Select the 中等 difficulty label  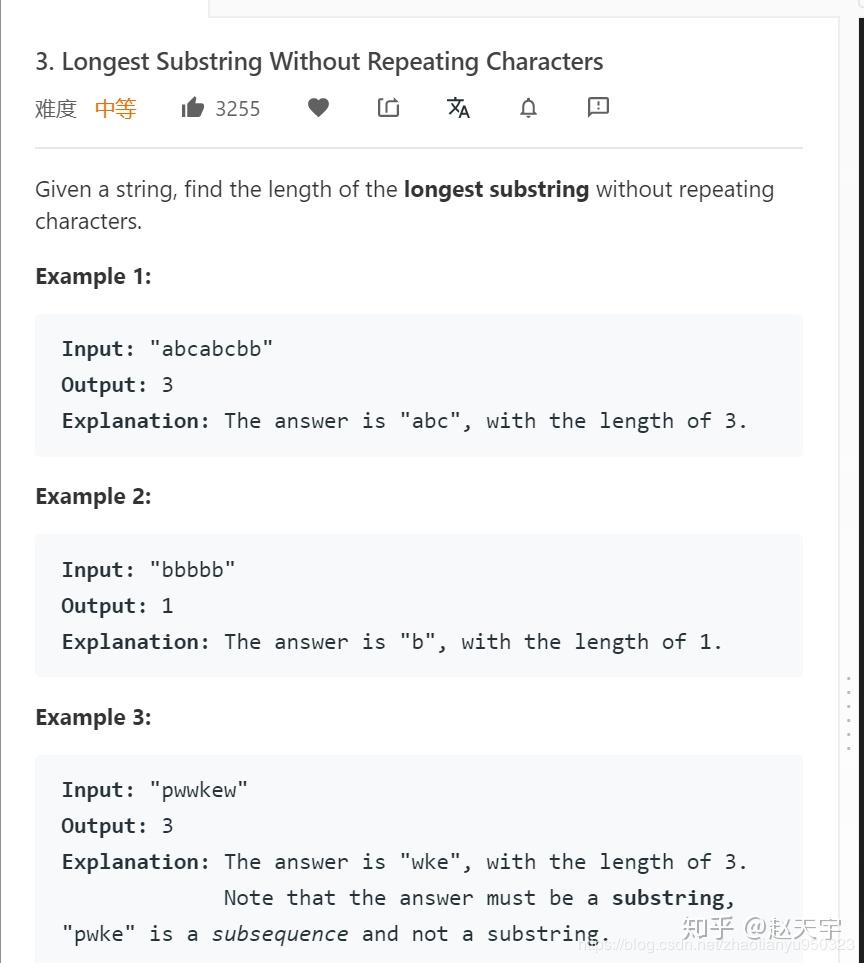(115, 109)
